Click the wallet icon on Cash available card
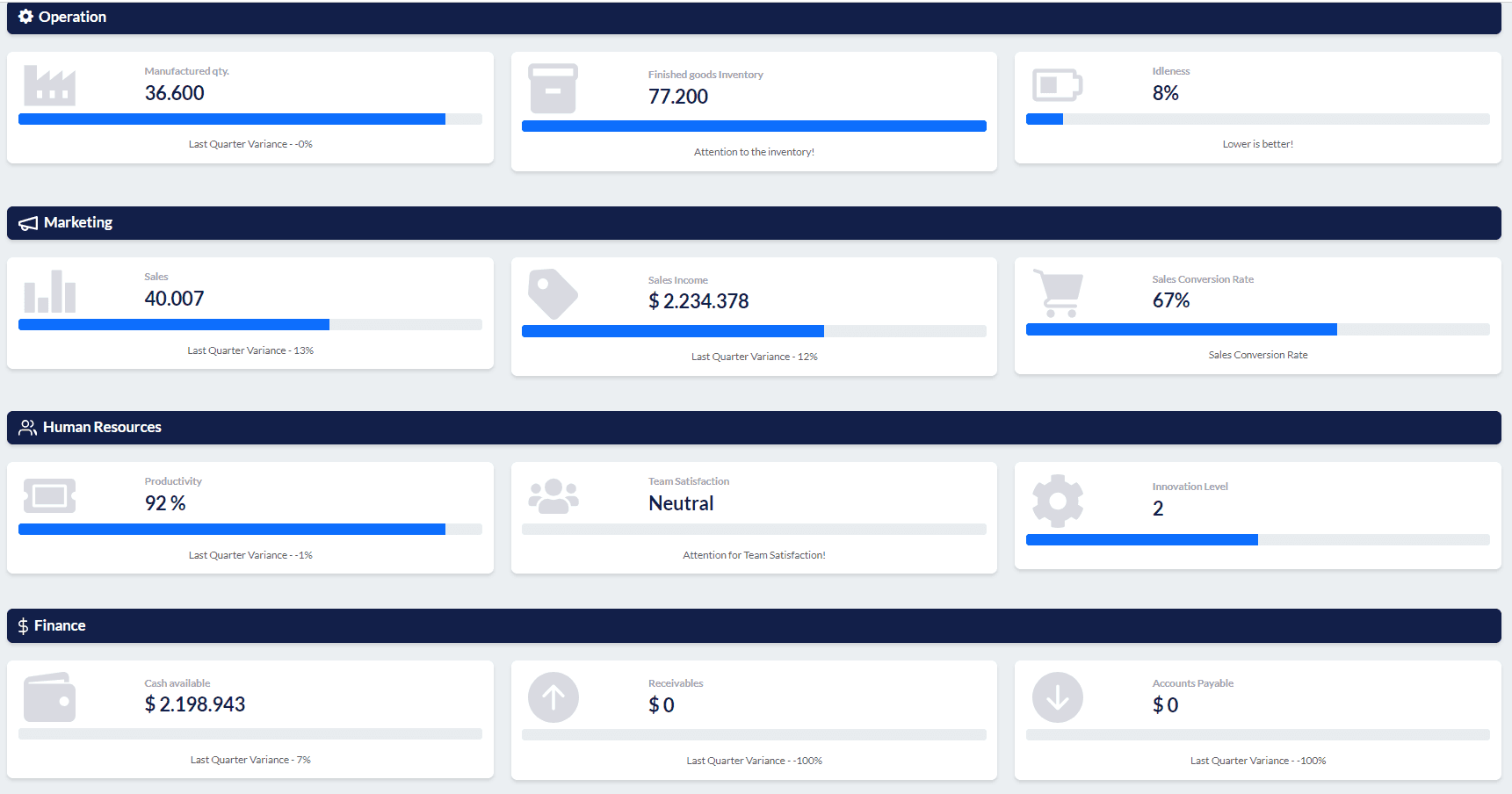The width and height of the screenshot is (1512, 794). [50, 697]
